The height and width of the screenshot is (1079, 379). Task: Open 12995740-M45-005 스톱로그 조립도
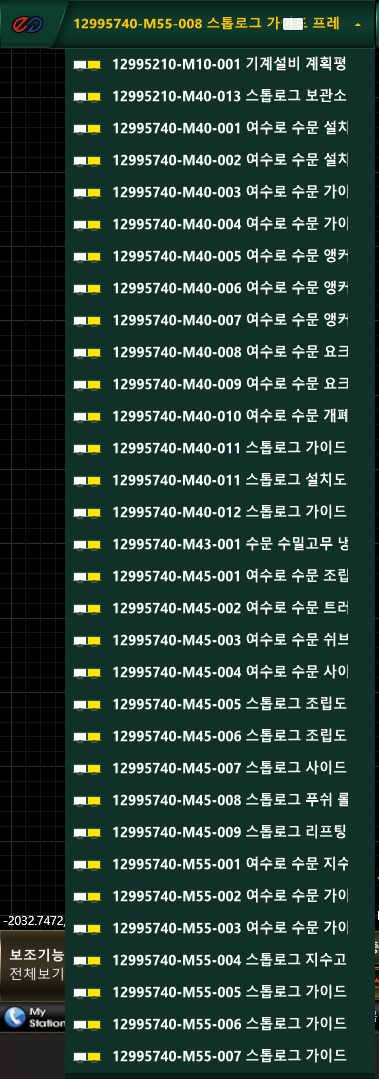[219, 705]
